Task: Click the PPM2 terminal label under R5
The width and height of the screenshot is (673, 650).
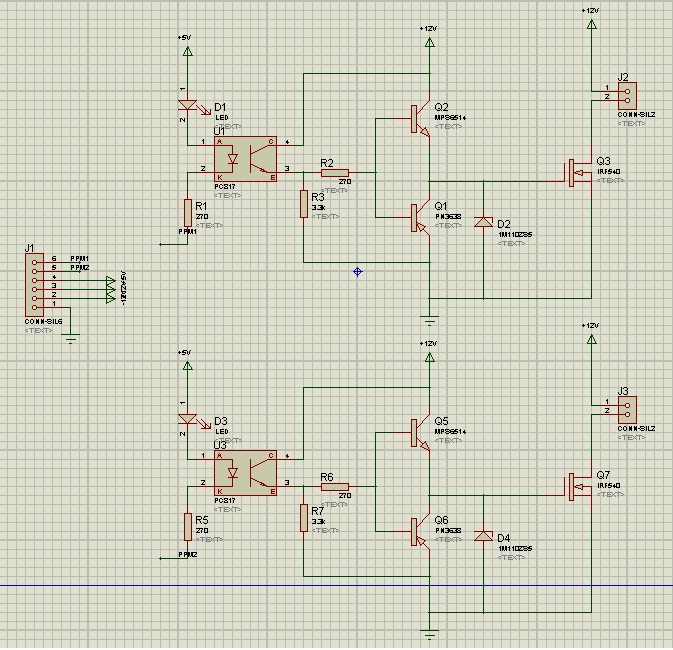Action: (x=188, y=554)
